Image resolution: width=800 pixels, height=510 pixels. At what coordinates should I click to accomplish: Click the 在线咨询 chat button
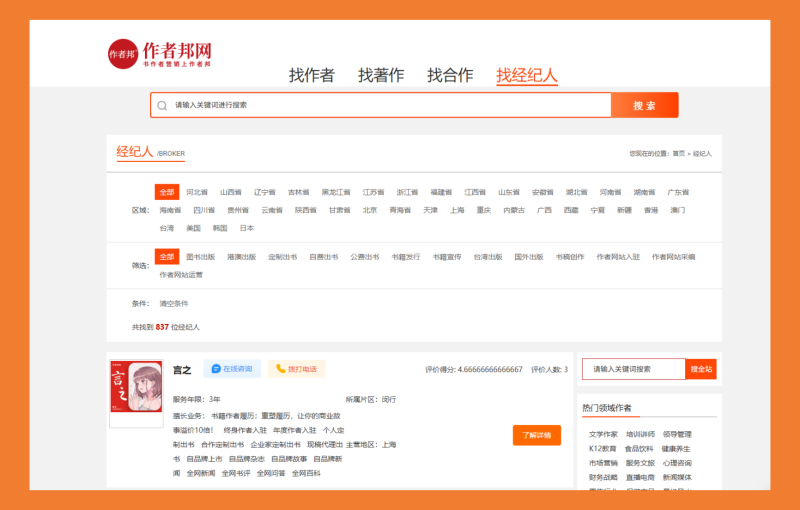232,369
